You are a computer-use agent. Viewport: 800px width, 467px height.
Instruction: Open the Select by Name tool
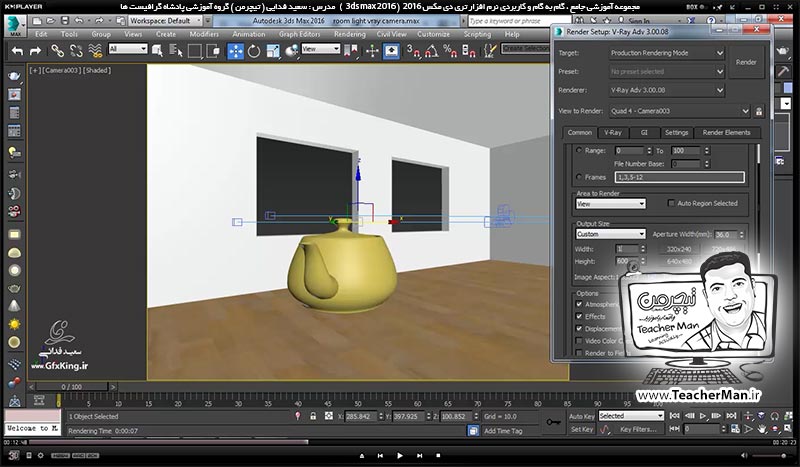pos(176,51)
